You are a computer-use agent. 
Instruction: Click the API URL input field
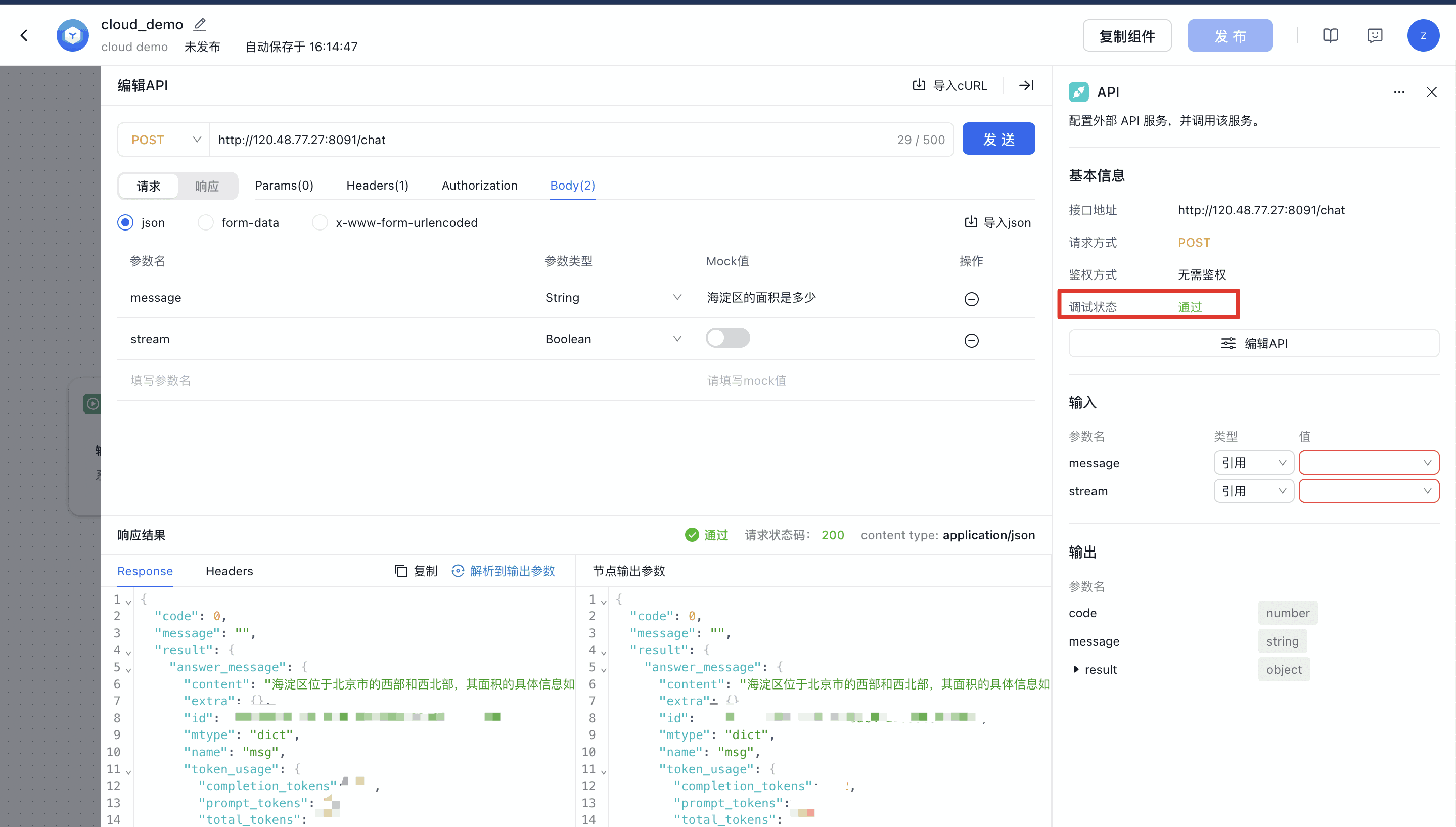(x=581, y=140)
